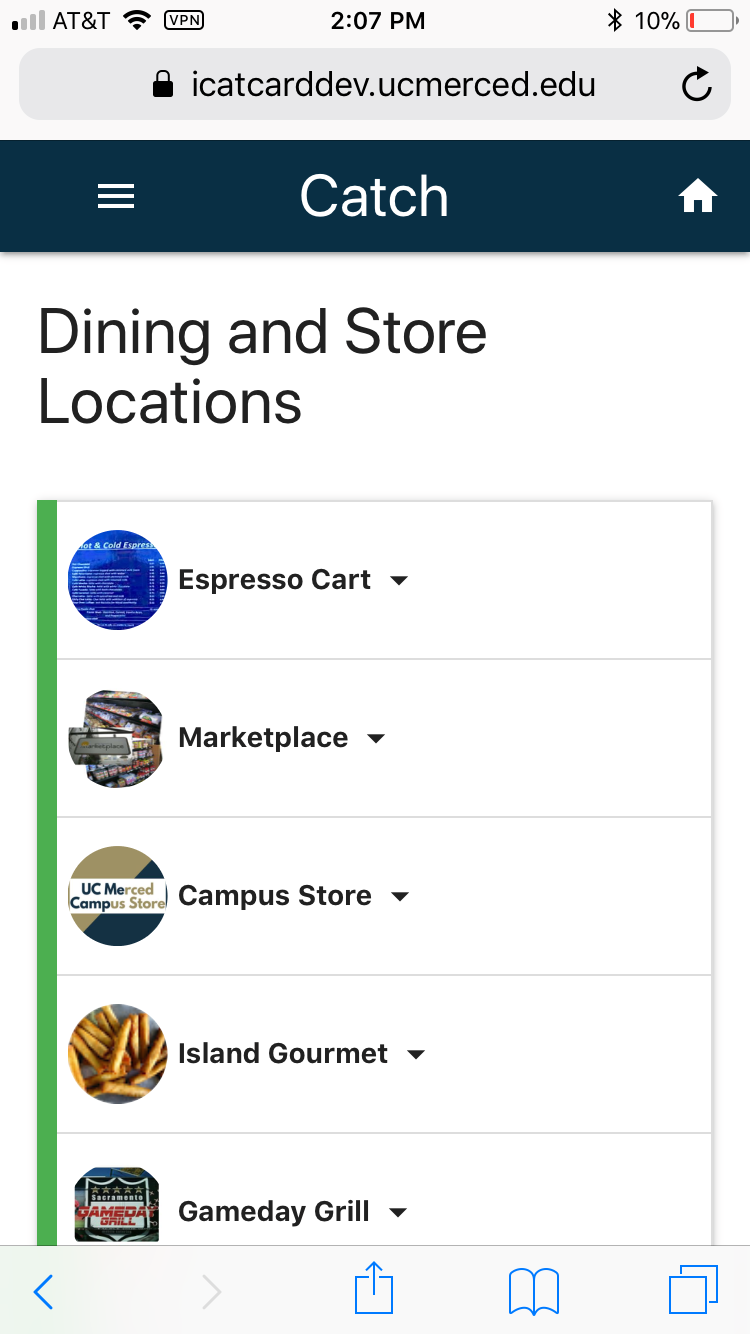Image resolution: width=750 pixels, height=1334 pixels.
Task: Click the UC Merced Campus Store logo
Action: coord(117,896)
